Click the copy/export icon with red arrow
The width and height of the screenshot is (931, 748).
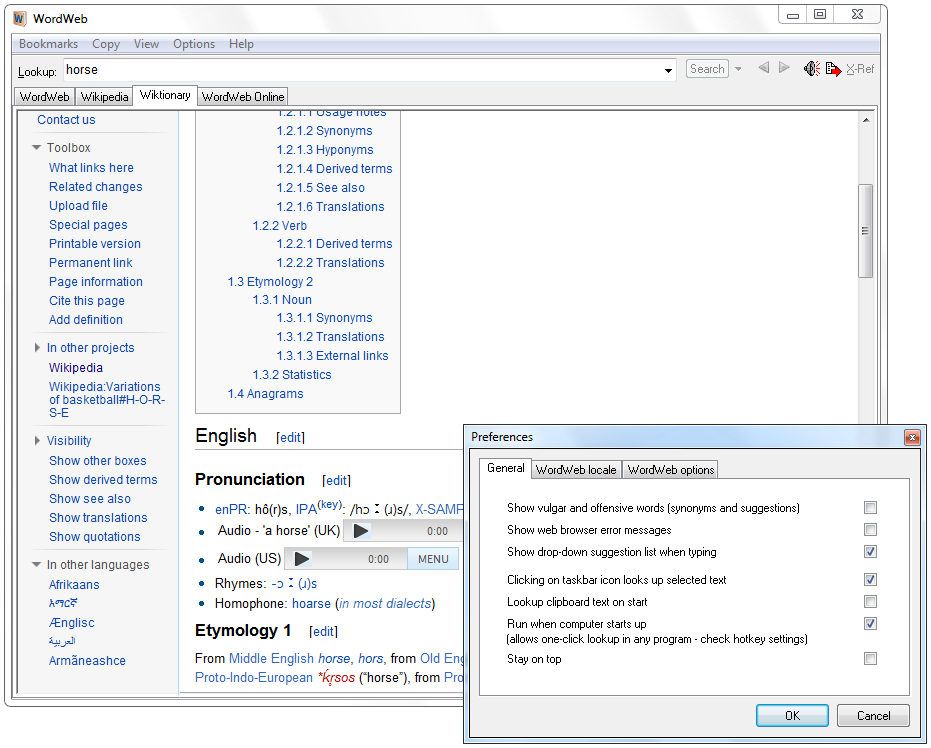(x=834, y=69)
